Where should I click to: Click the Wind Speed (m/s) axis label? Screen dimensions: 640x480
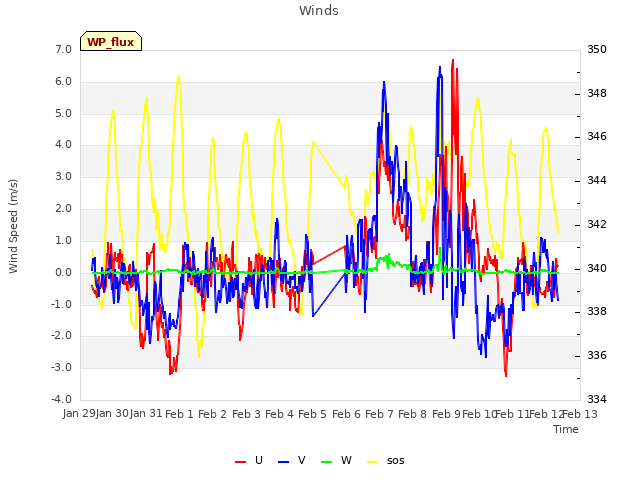coord(13,226)
